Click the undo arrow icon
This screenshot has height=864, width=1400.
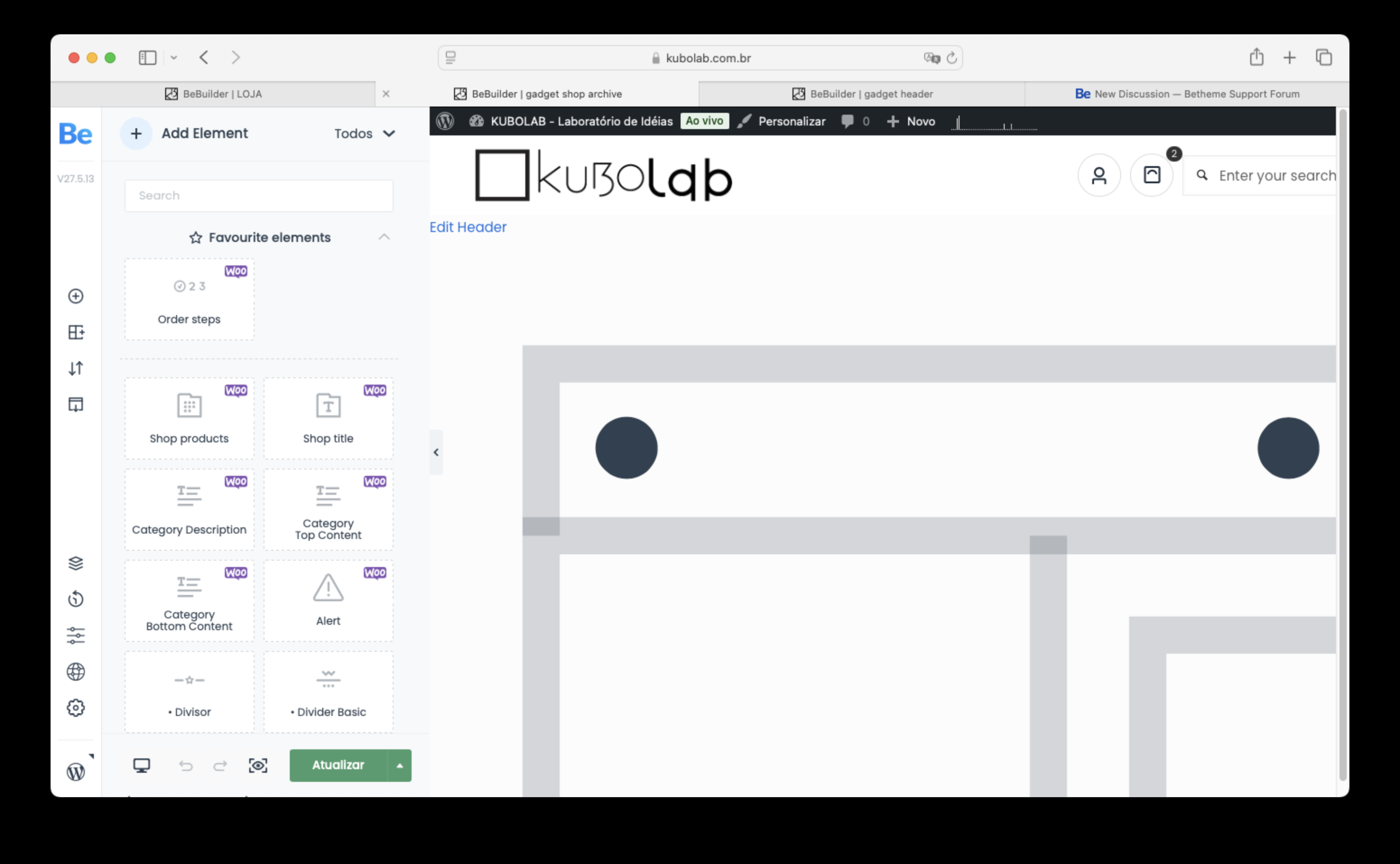(x=185, y=766)
